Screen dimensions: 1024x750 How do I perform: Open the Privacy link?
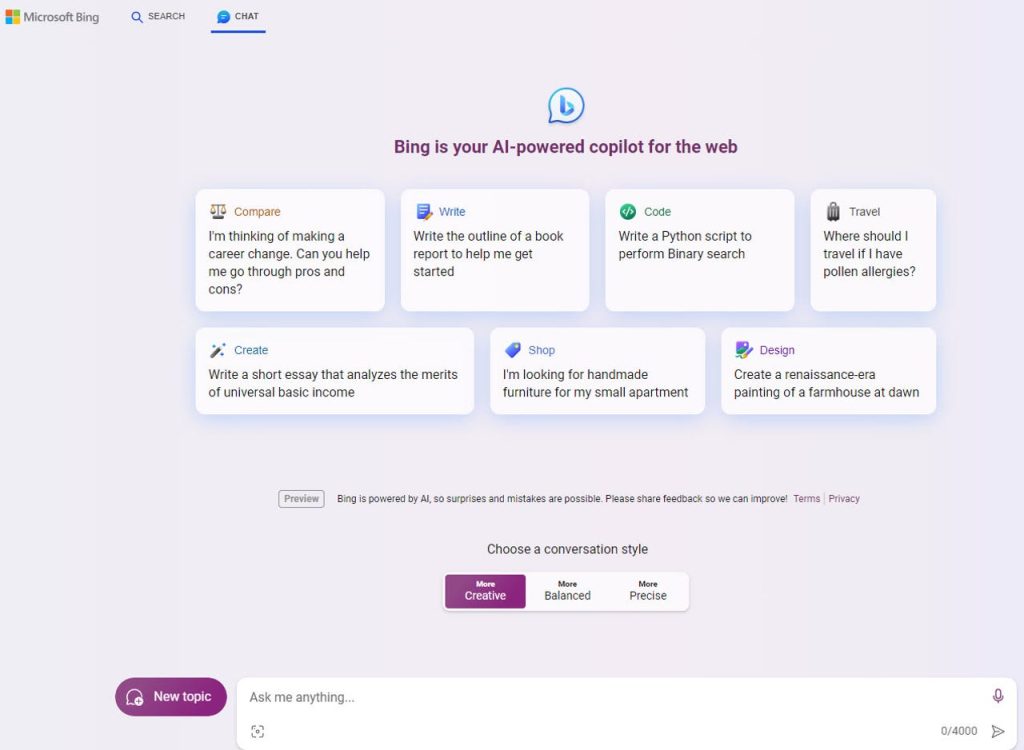[843, 498]
